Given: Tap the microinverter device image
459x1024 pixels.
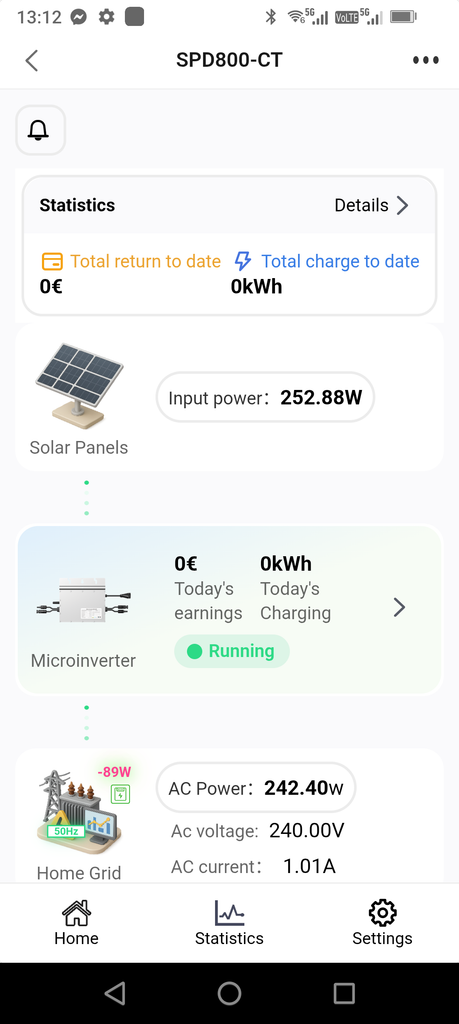Looking at the screenshot, I should tap(83, 601).
